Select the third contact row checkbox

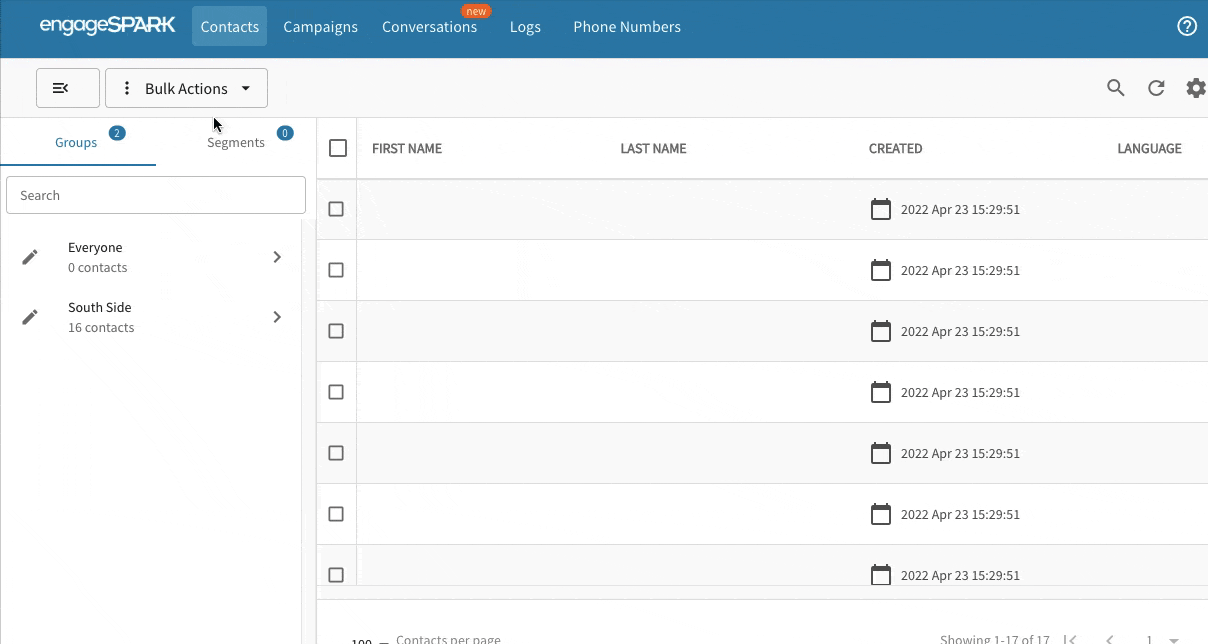336,331
